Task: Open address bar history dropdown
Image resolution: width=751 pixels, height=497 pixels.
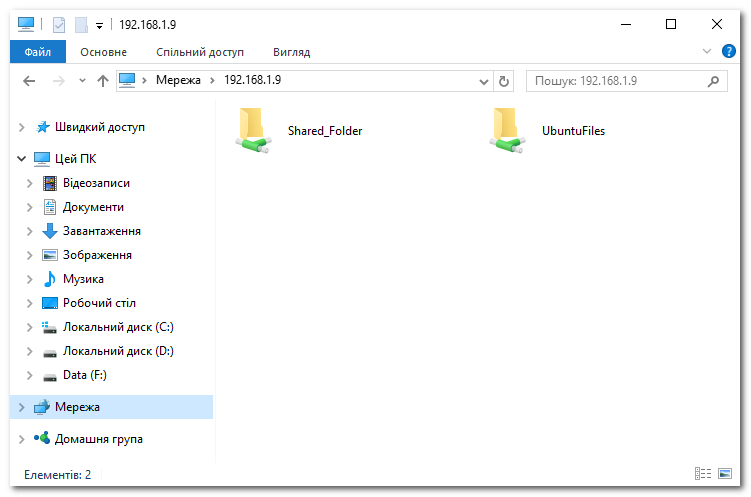Action: (x=484, y=81)
